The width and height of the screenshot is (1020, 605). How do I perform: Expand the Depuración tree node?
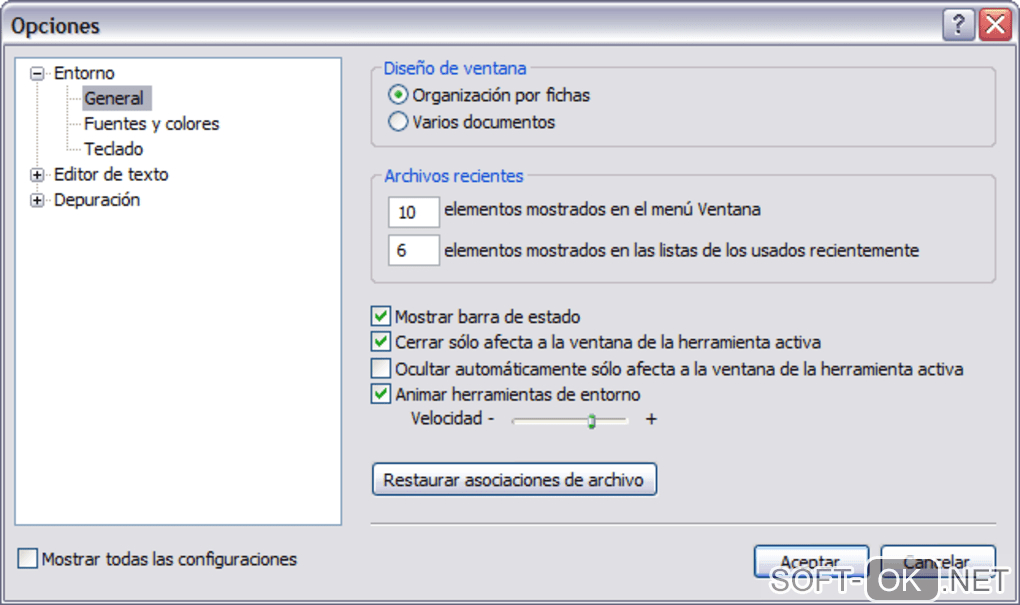[38, 200]
